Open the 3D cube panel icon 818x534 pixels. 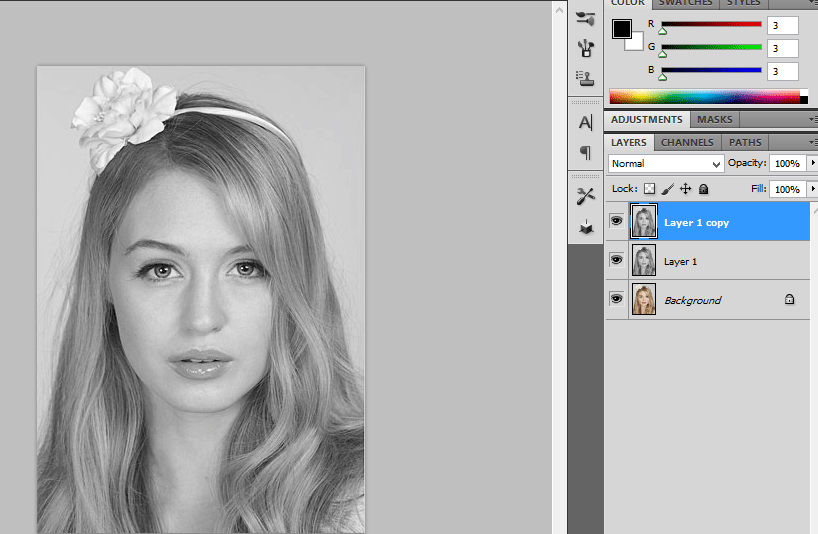586,227
